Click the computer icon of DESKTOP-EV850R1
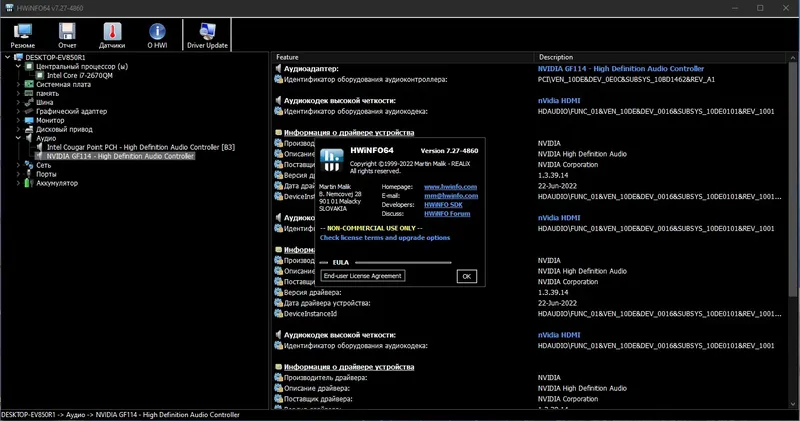 [18, 57]
